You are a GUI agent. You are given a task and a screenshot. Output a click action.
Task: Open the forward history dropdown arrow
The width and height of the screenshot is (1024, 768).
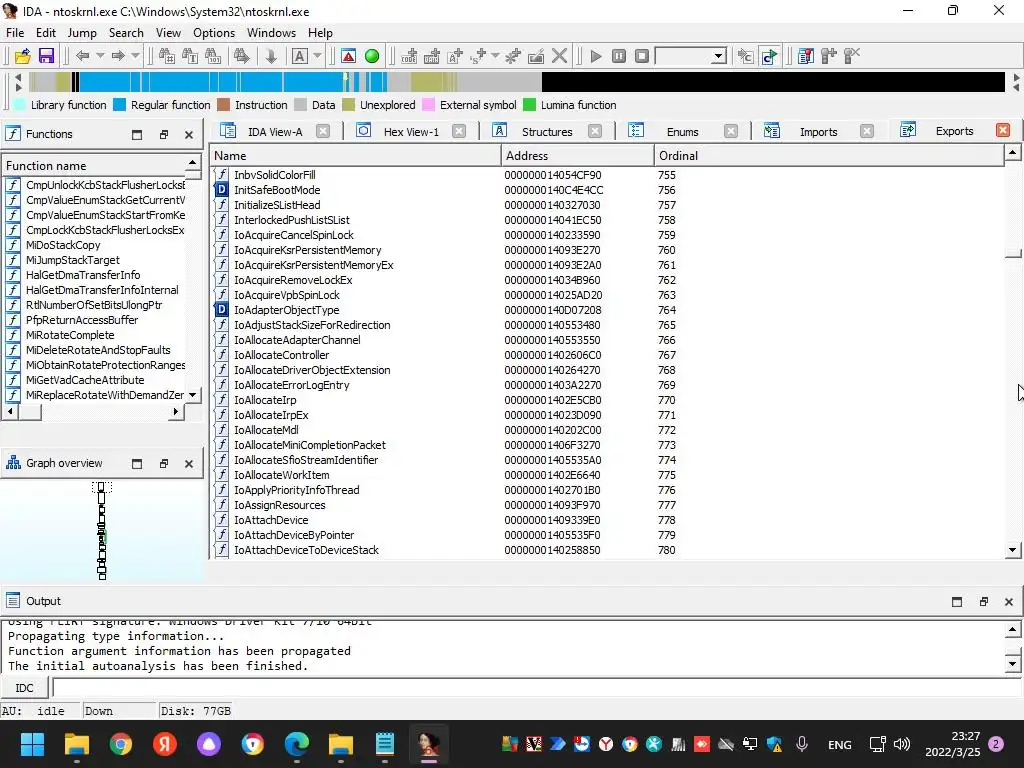135,56
